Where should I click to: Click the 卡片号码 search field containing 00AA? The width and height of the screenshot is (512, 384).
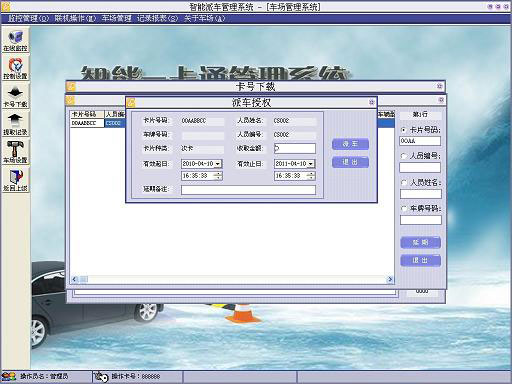click(420, 141)
